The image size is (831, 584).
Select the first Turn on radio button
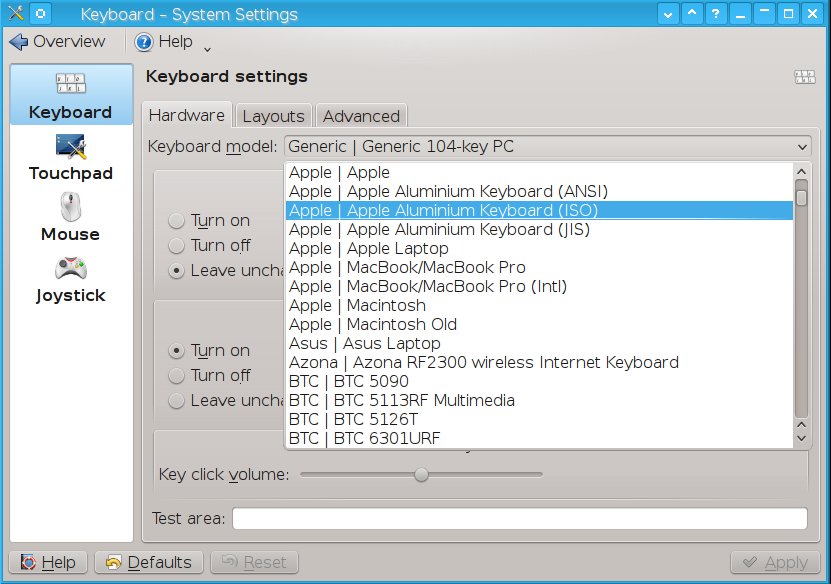click(x=176, y=221)
